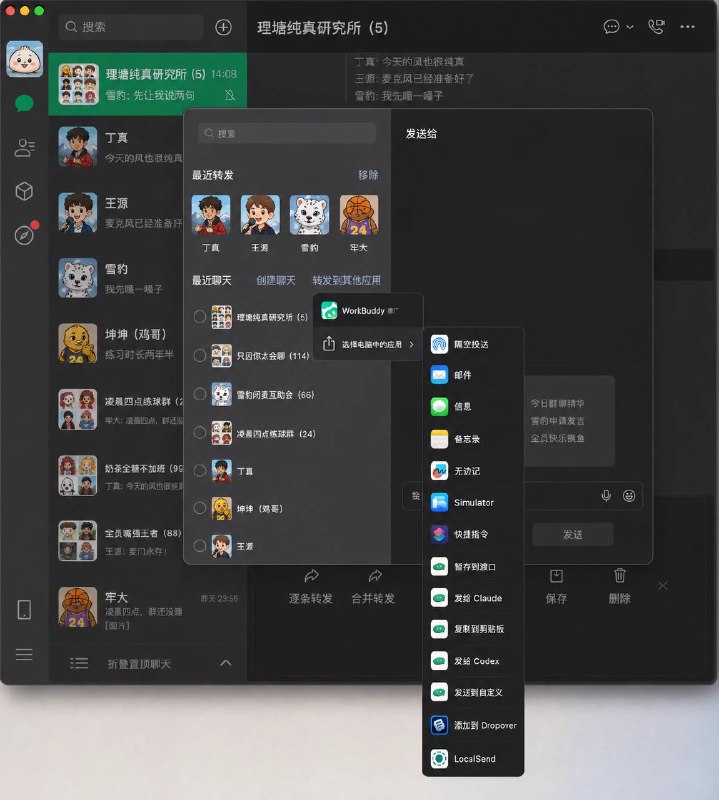
Task: Choose 无边记 Freeform in the app list
Action: click(473, 471)
